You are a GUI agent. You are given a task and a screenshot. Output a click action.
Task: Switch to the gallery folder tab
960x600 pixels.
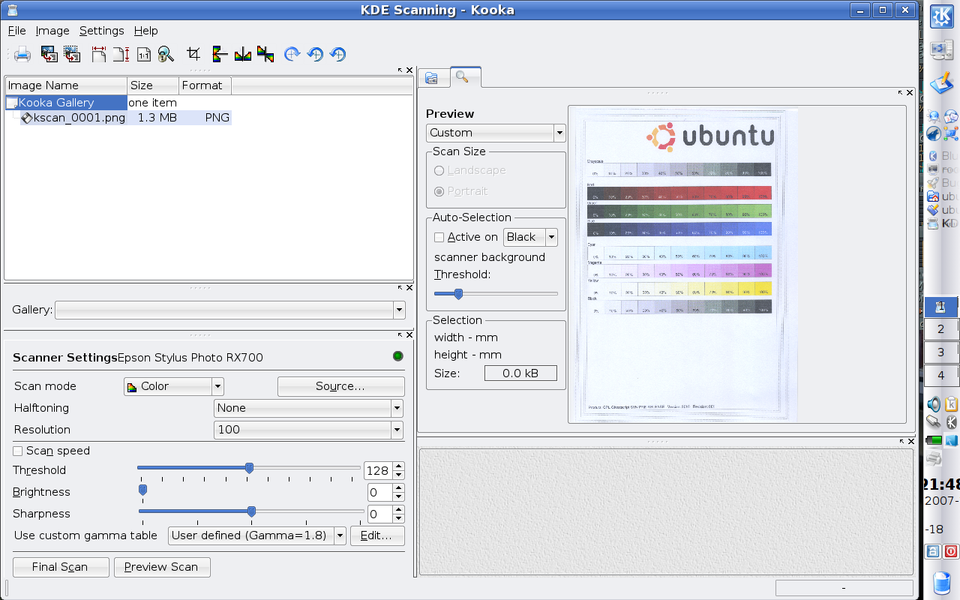tap(432, 78)
